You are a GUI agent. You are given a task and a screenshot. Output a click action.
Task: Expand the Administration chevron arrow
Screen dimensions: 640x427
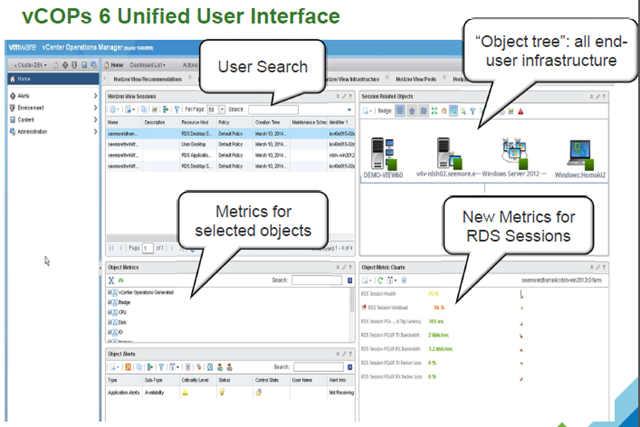coord(95,131)
